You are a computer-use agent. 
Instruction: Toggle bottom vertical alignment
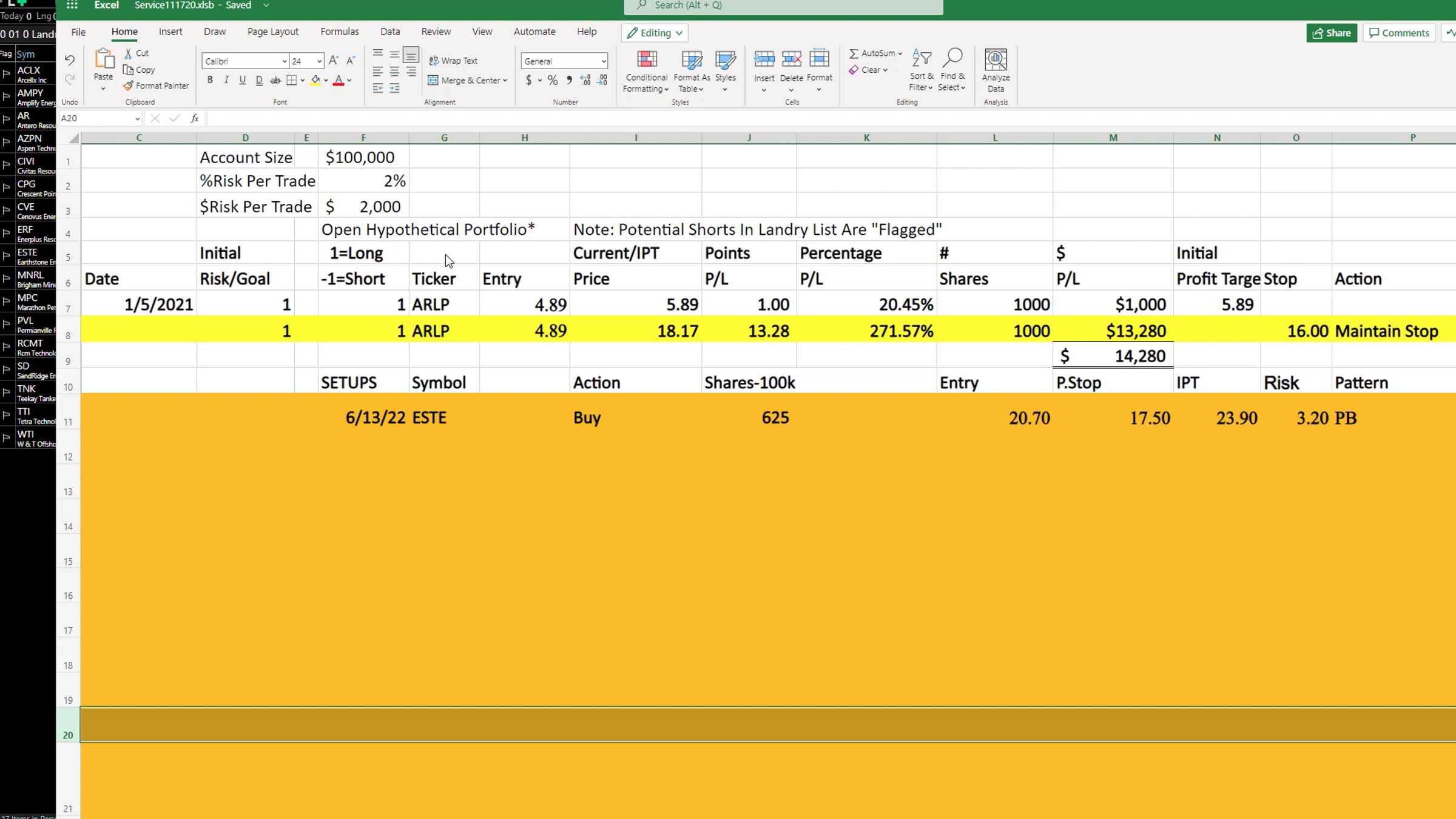click(x=411, y=56)
